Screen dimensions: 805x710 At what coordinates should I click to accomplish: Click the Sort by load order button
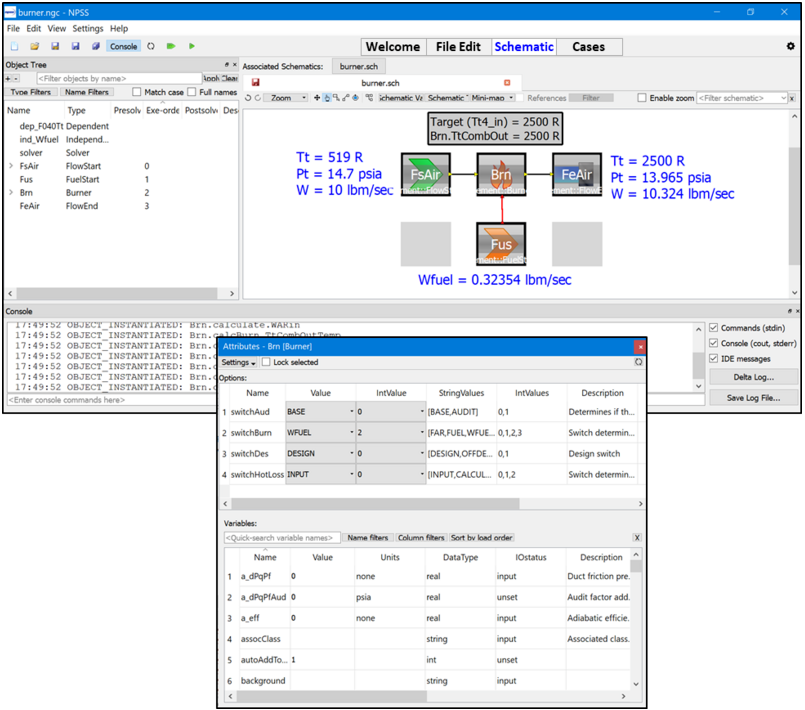pyautogui.click(x=482, y=538)
